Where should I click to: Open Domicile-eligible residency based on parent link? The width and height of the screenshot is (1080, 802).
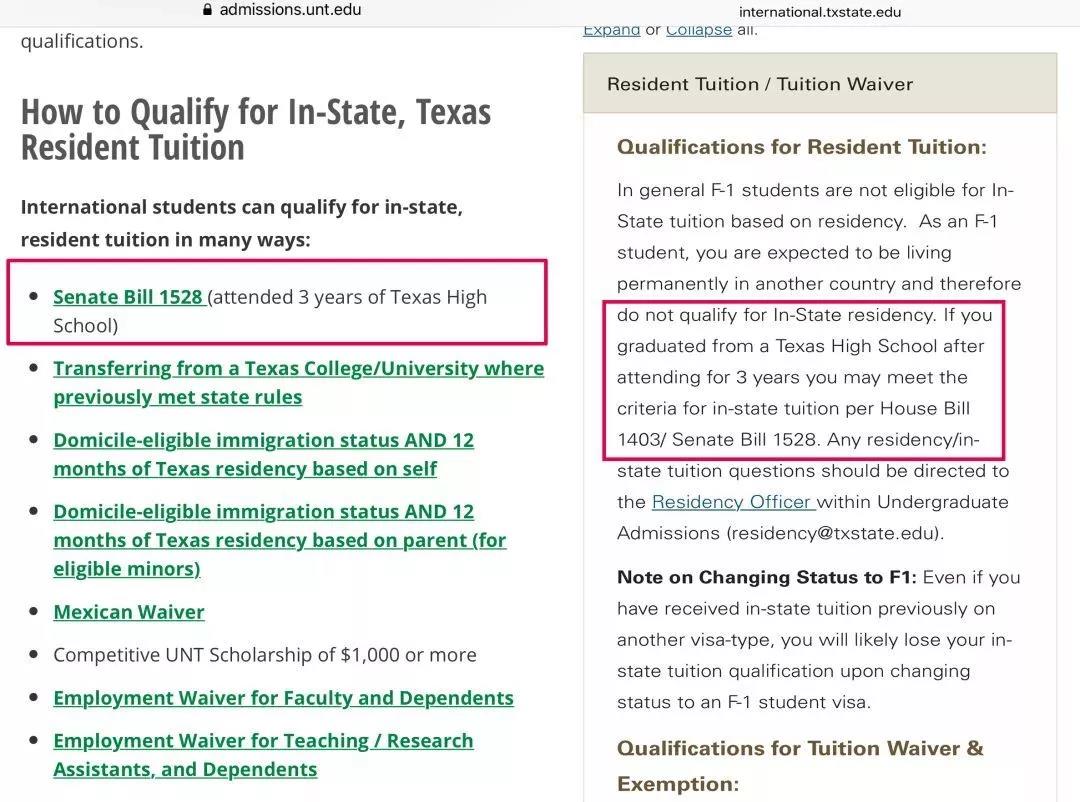click(279, 540)
